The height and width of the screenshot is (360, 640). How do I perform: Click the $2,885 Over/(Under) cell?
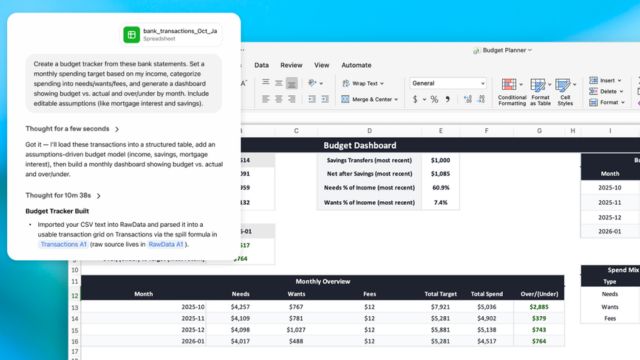[x=539, y=307]
